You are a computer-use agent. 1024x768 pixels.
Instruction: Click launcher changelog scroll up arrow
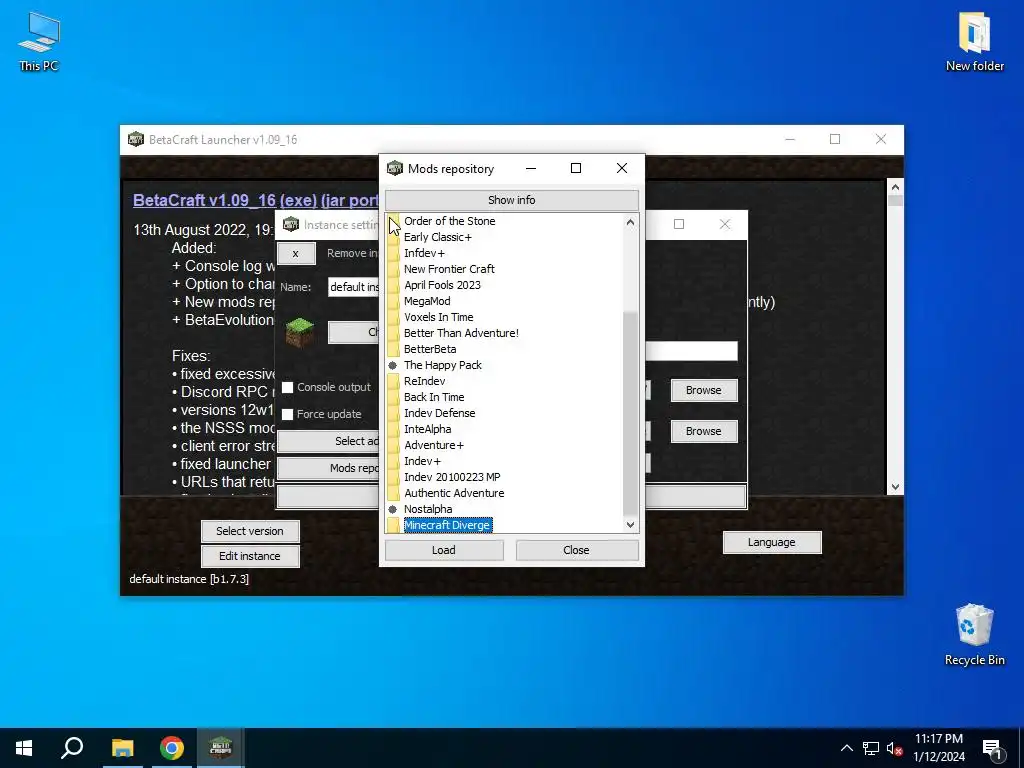[x=895, y=187]
